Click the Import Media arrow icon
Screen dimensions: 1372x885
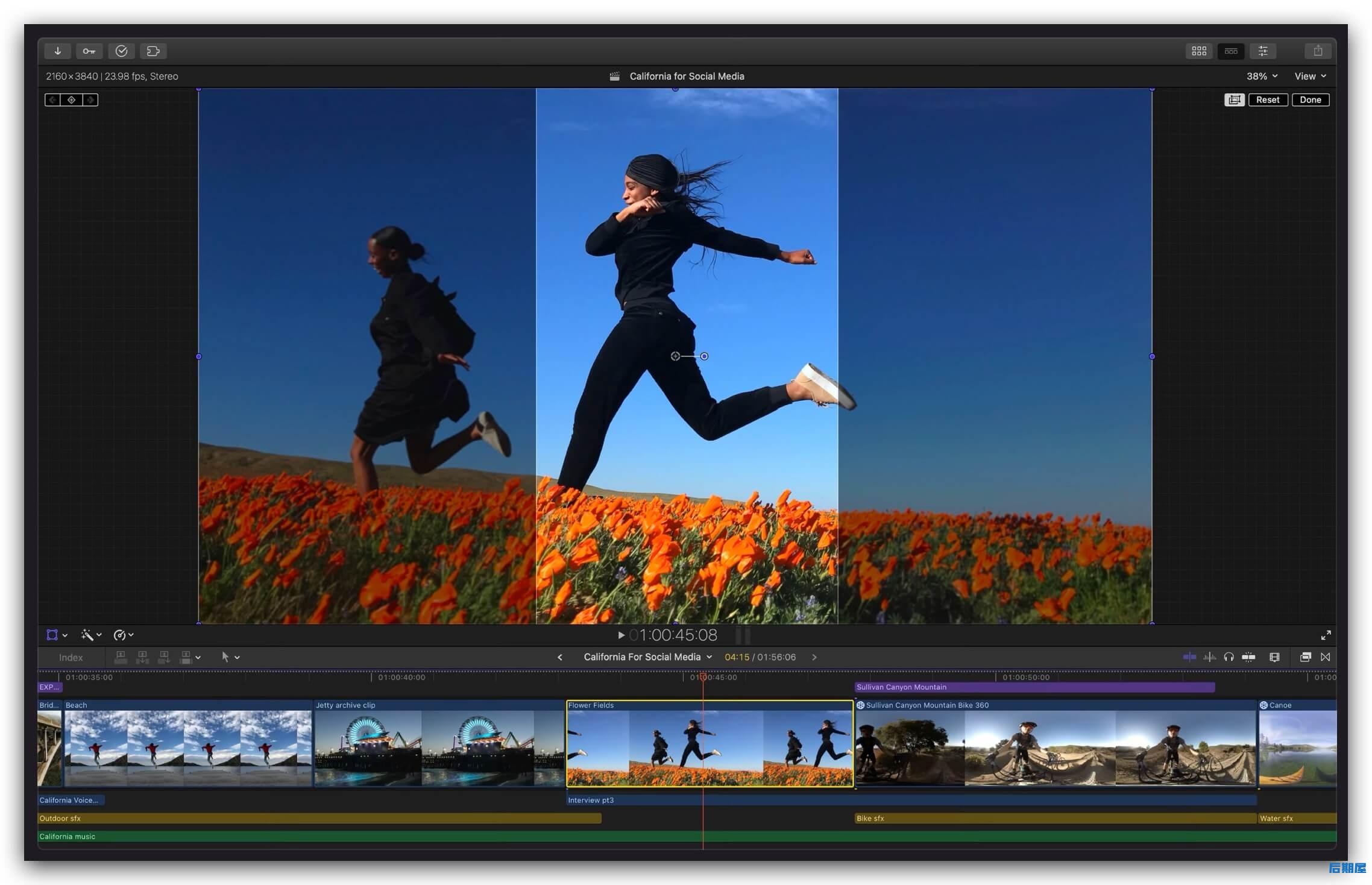(58, 51)
